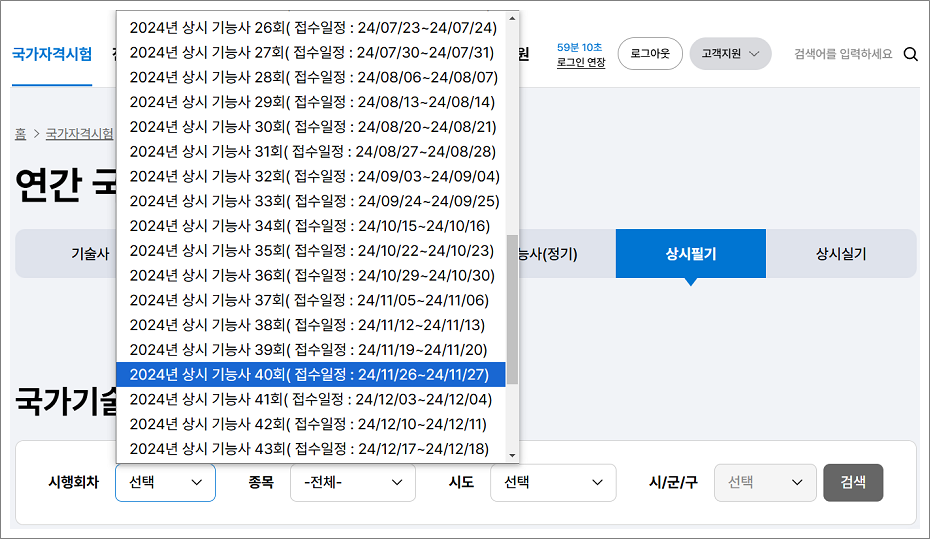
Task: Choose 2024년 상시 기능사 41회 entry
Action: (x=311, y=400)
